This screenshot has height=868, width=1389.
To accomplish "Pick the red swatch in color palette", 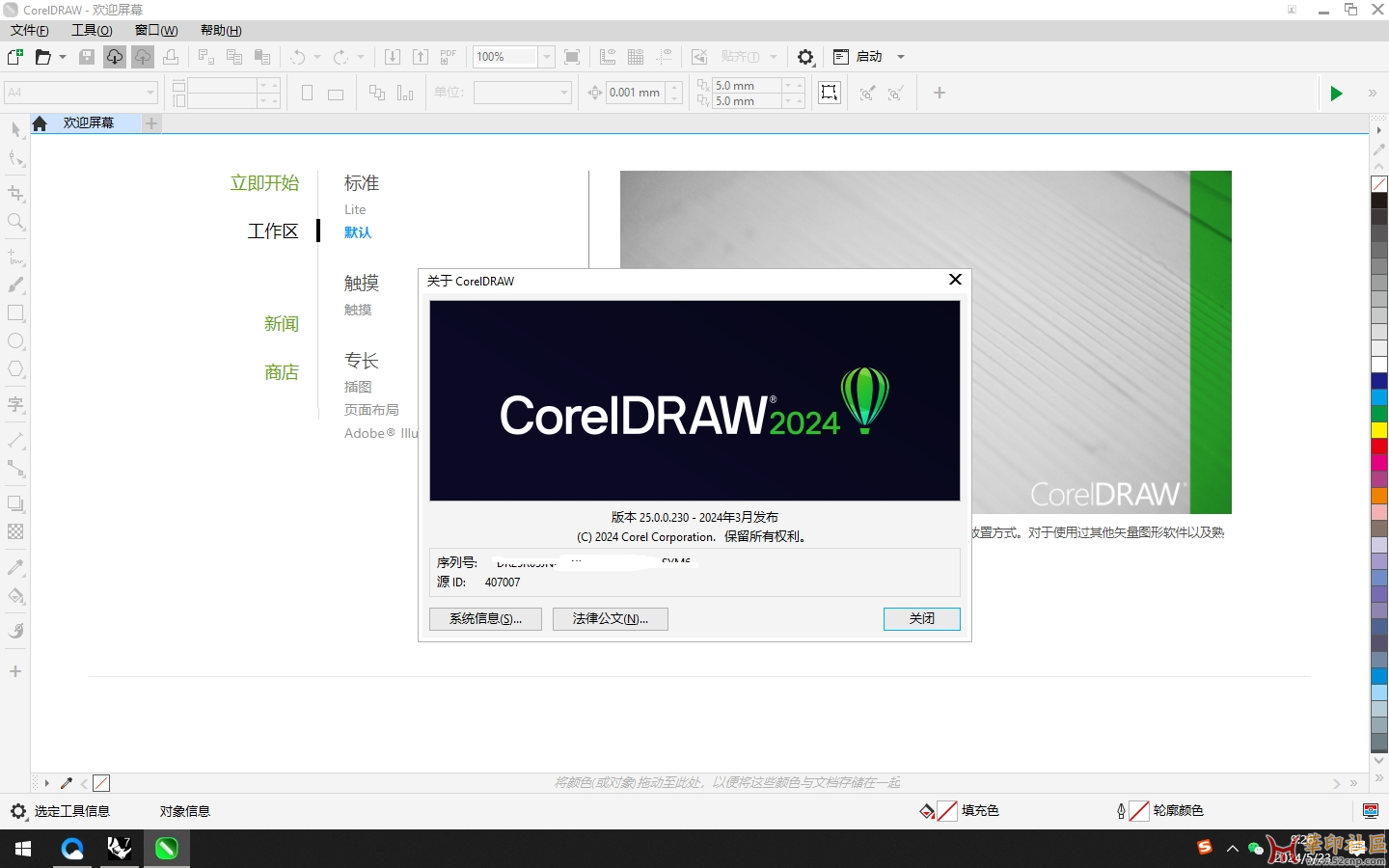I will pyautogui.click(x=1379, y=446).
